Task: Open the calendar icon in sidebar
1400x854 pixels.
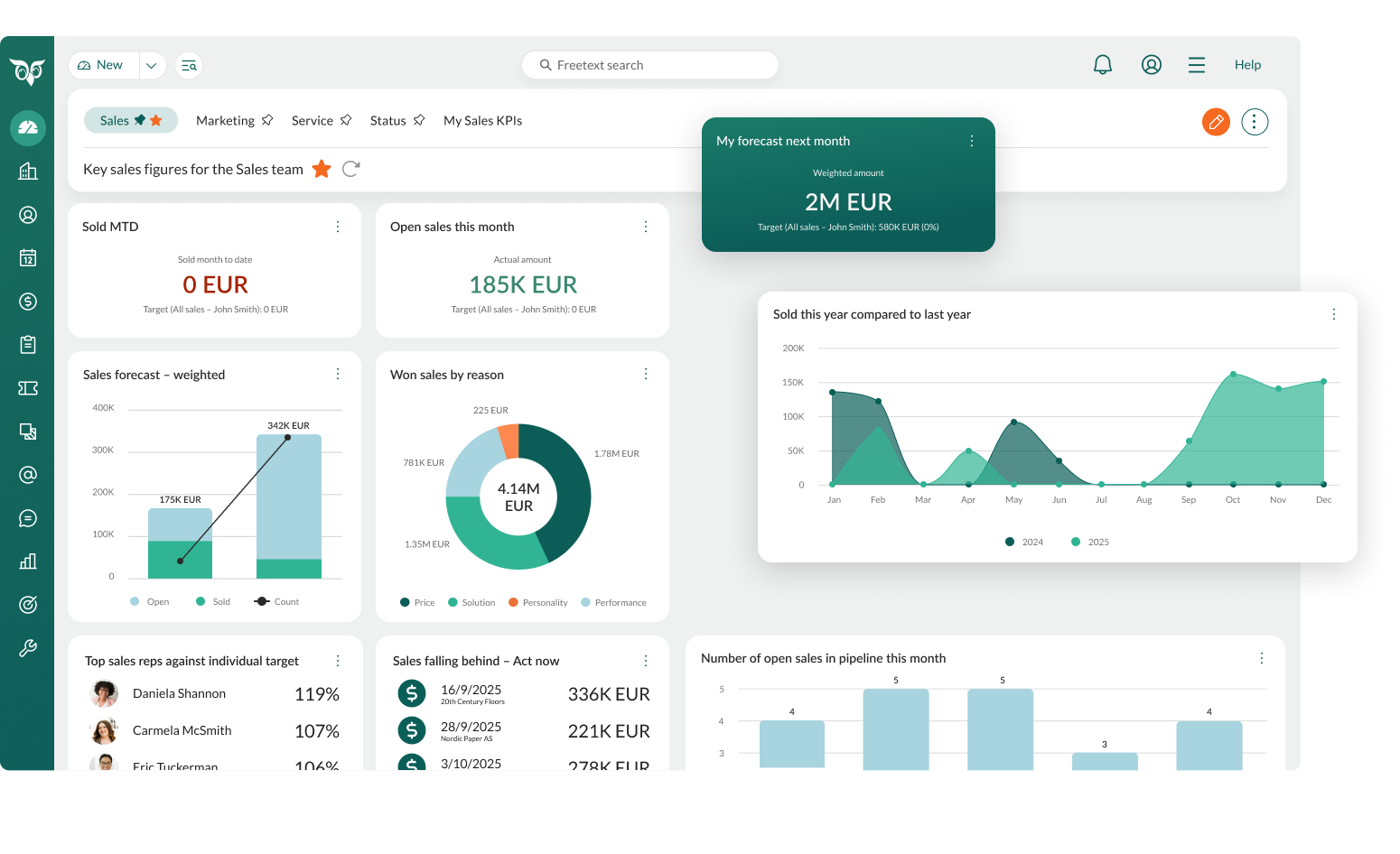Action: point(28,258)
